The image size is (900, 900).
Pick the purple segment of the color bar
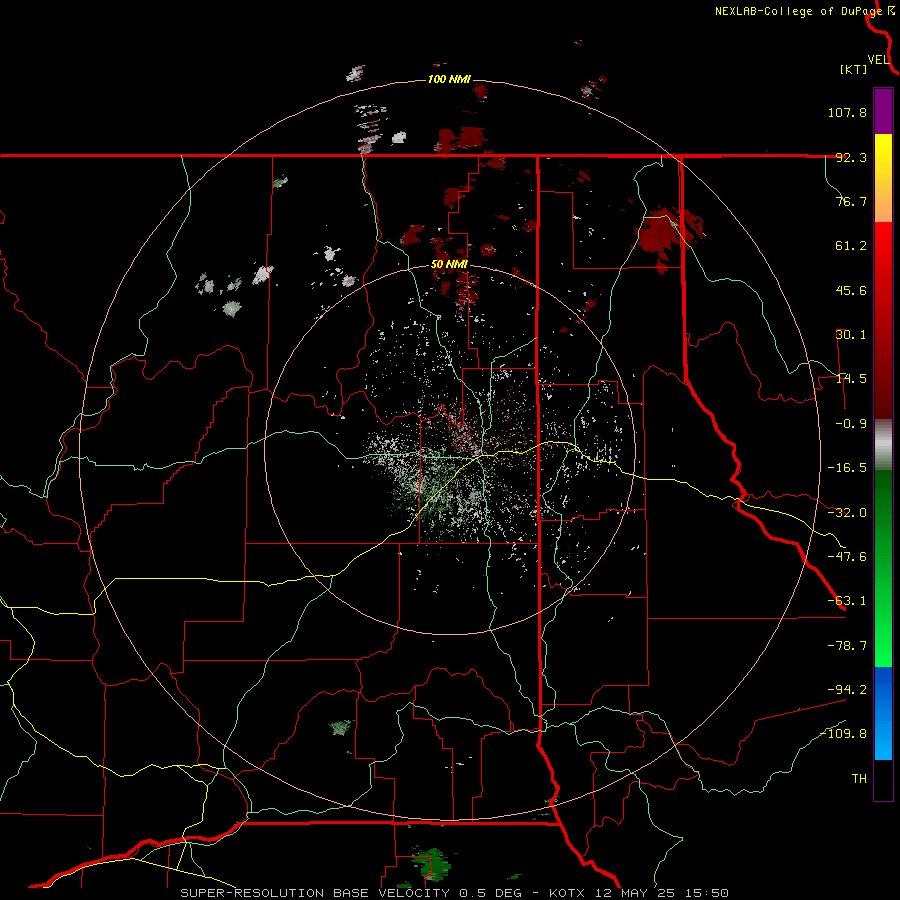tap(883, 111)
